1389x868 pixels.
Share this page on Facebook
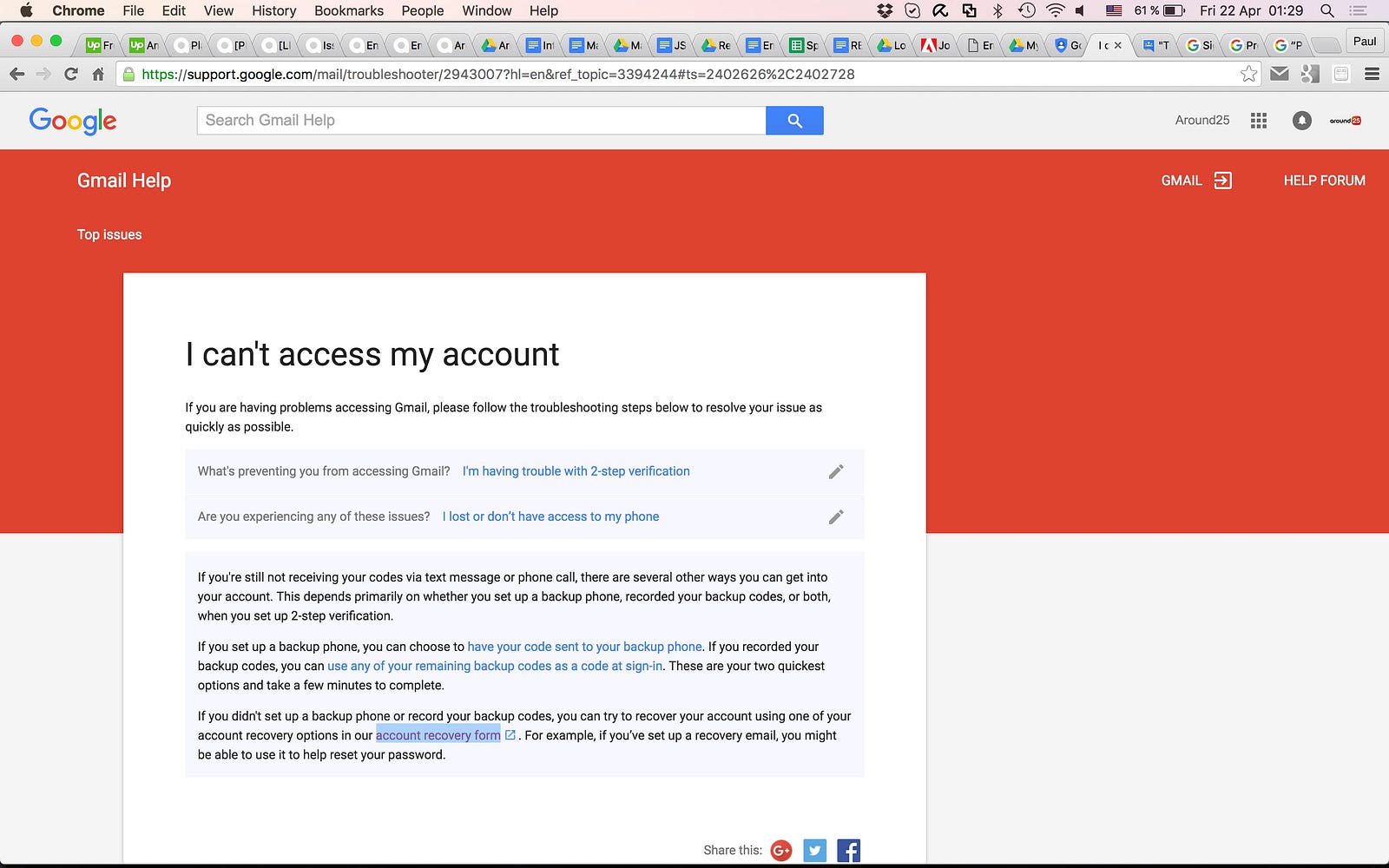tap(848, 851)
